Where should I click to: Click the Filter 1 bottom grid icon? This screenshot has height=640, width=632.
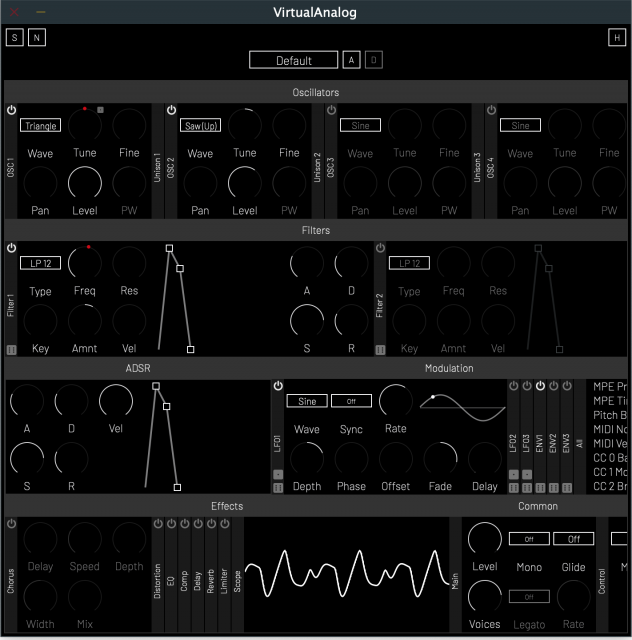11,350
